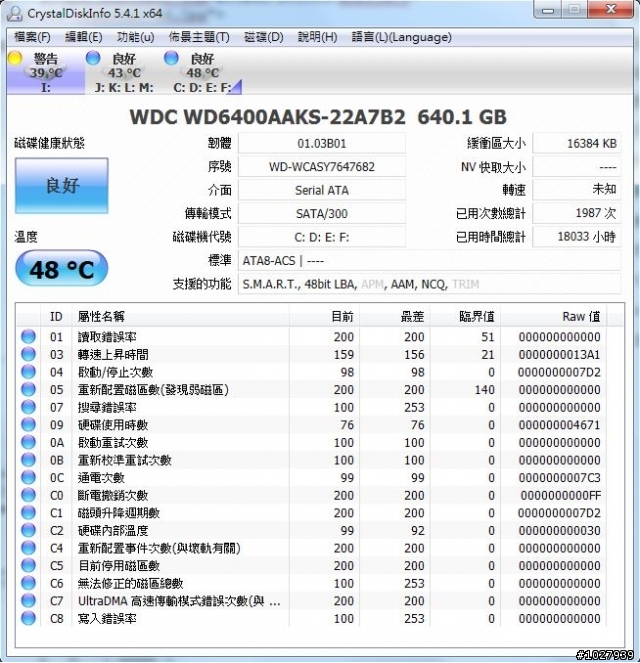640x663 pixels.
Task: Open the 語言(L)(Language) menu
Action: [402, 37]
